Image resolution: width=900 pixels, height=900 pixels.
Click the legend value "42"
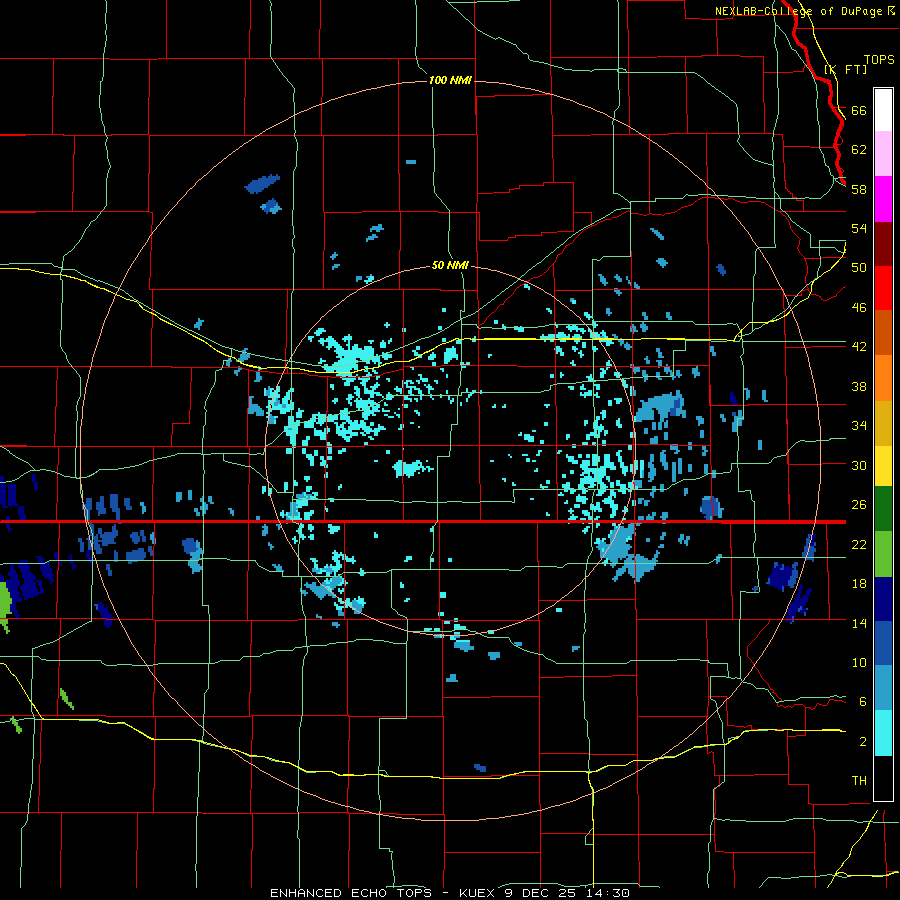859,347
